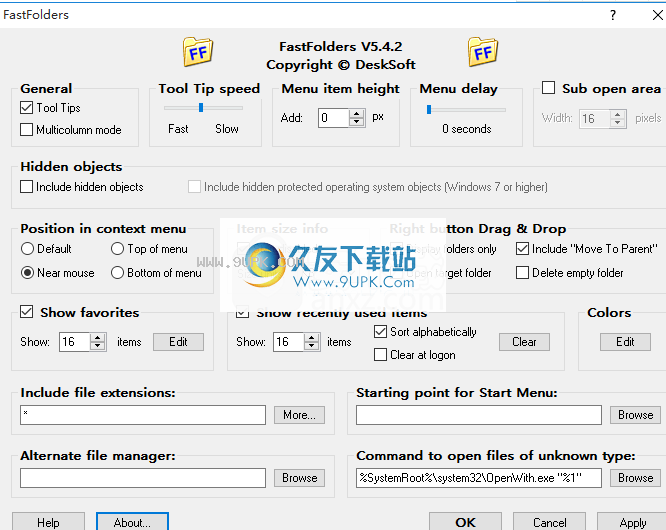Click the right FastFolders FF folder icon
Screen dimensions: 666x530
483,52
